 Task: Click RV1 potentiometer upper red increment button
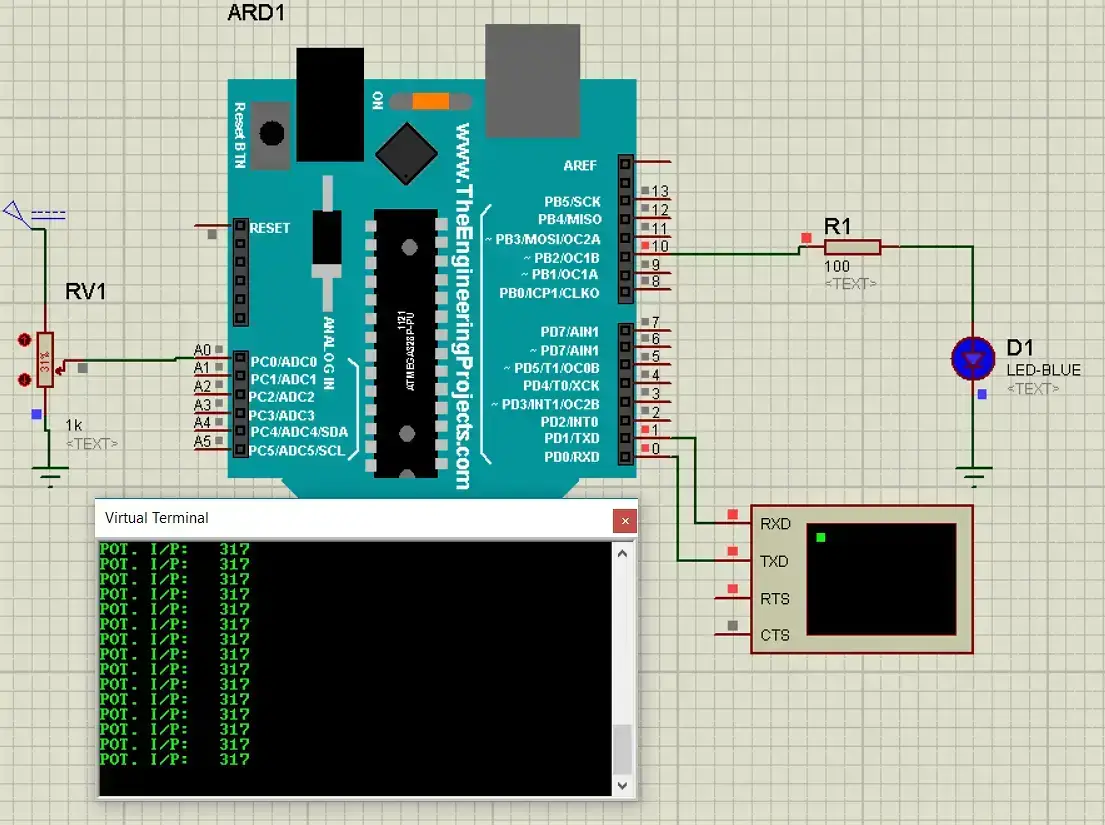[25, 340]
